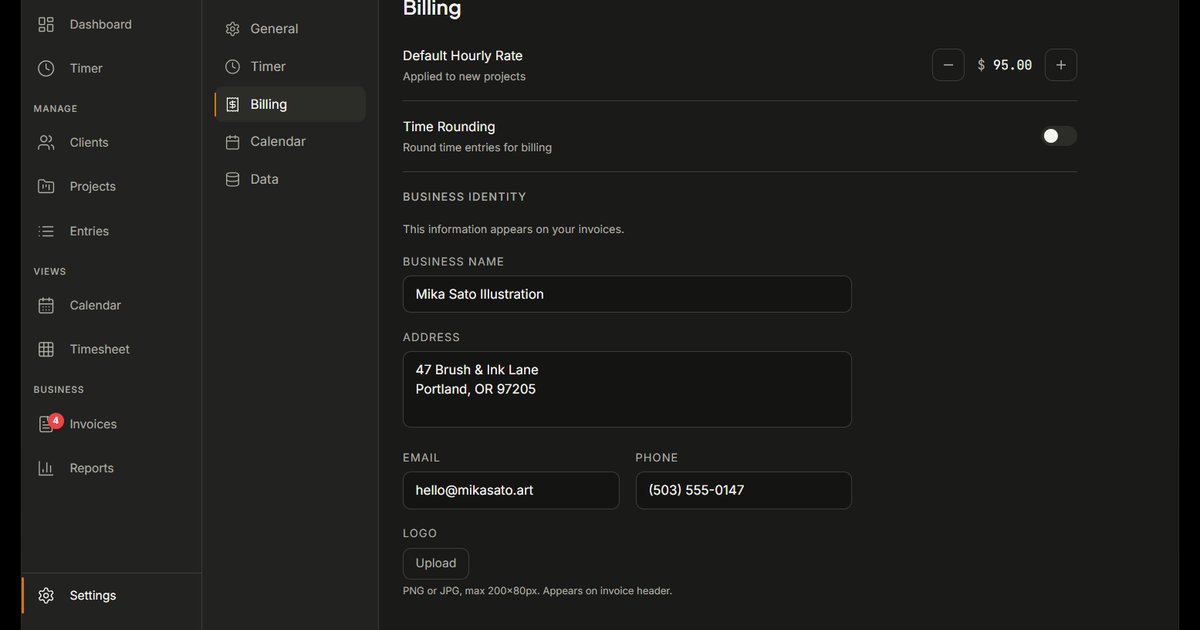Select the Calendar icon in settings submenu
The image size is (1200, 630).
[232, 142]
